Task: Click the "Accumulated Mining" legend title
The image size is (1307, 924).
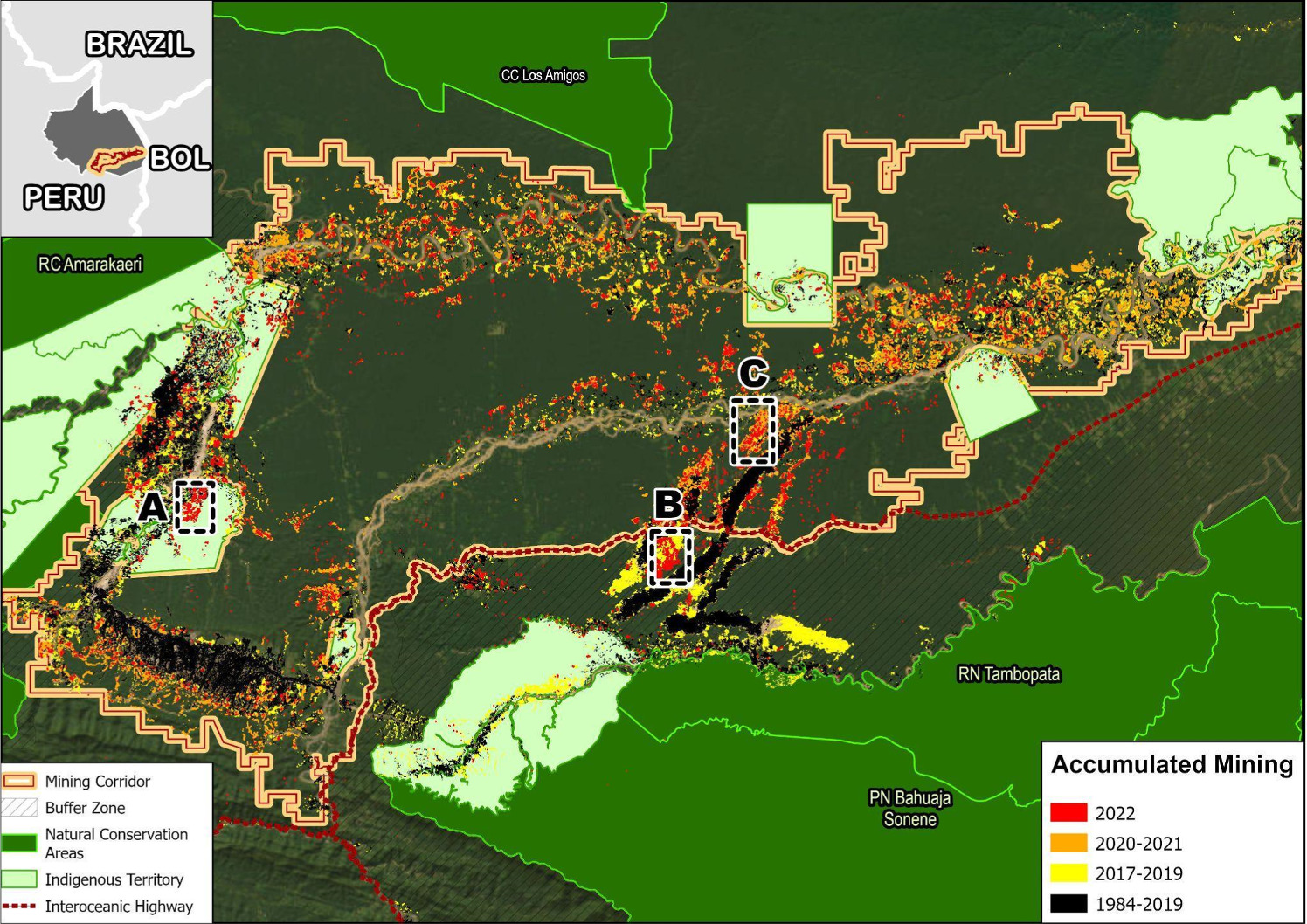Action: click(x=1172, y=765)
